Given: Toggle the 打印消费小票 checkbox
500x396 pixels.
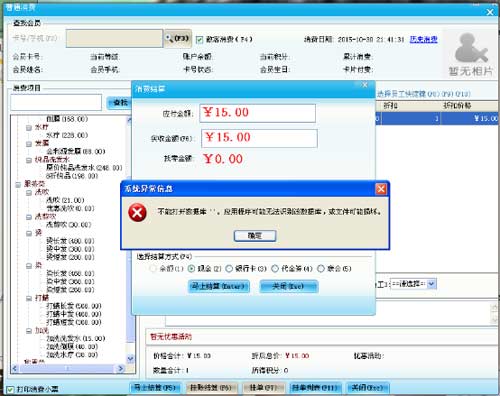Looking at the screenshot, I should click(10, 389).
